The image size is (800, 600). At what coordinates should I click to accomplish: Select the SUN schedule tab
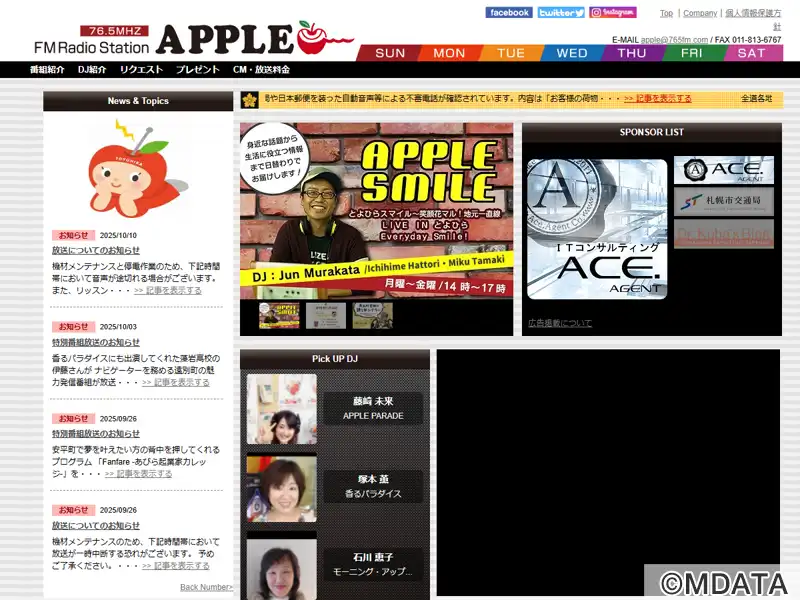[390, 53]
